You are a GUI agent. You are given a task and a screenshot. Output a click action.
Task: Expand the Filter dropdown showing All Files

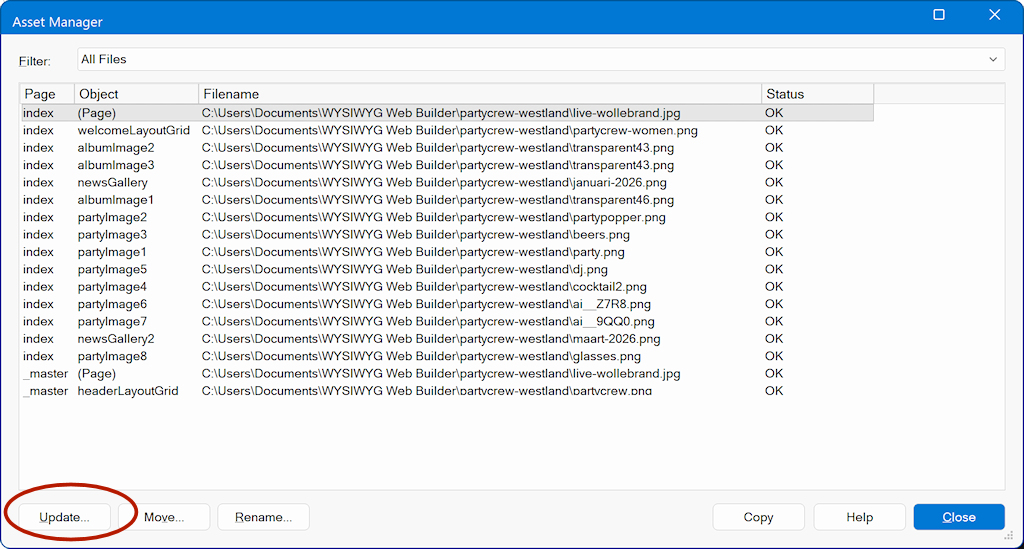click(540, 60)
